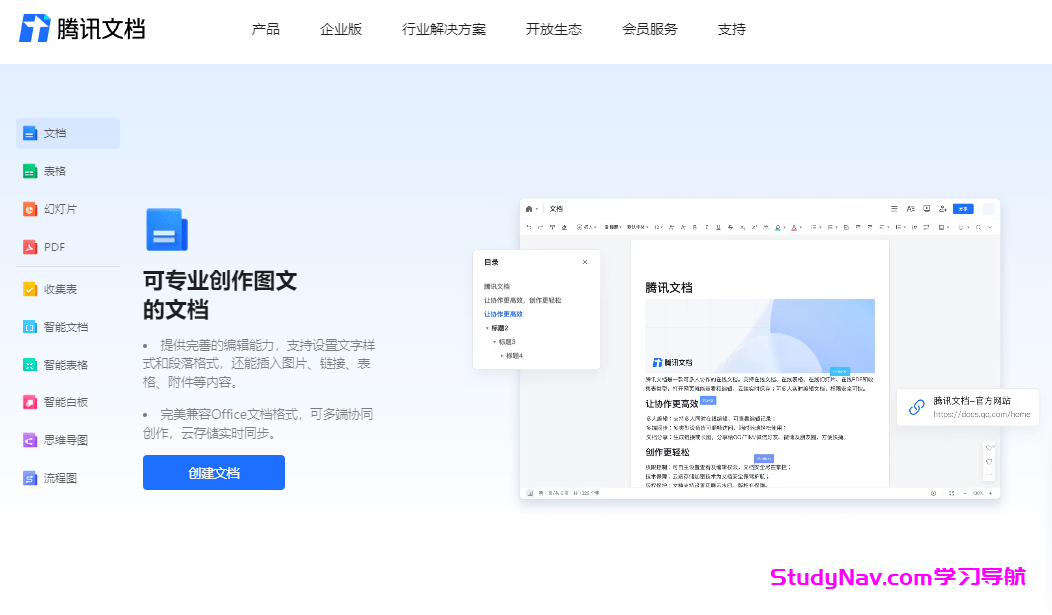Select the yellow 收集表 form icon

[x=30, y=289]
